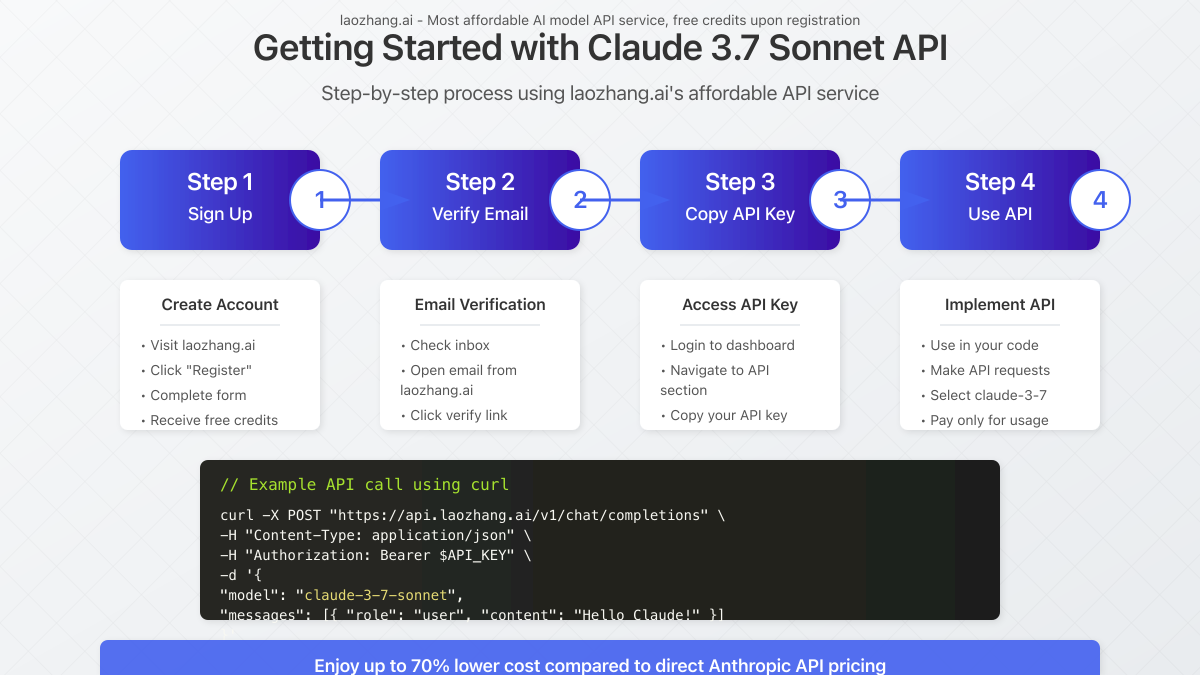Click the 'Click "Register"' bullet
Viewport: 1200px width, 675px height.
[x=196, y=370]
